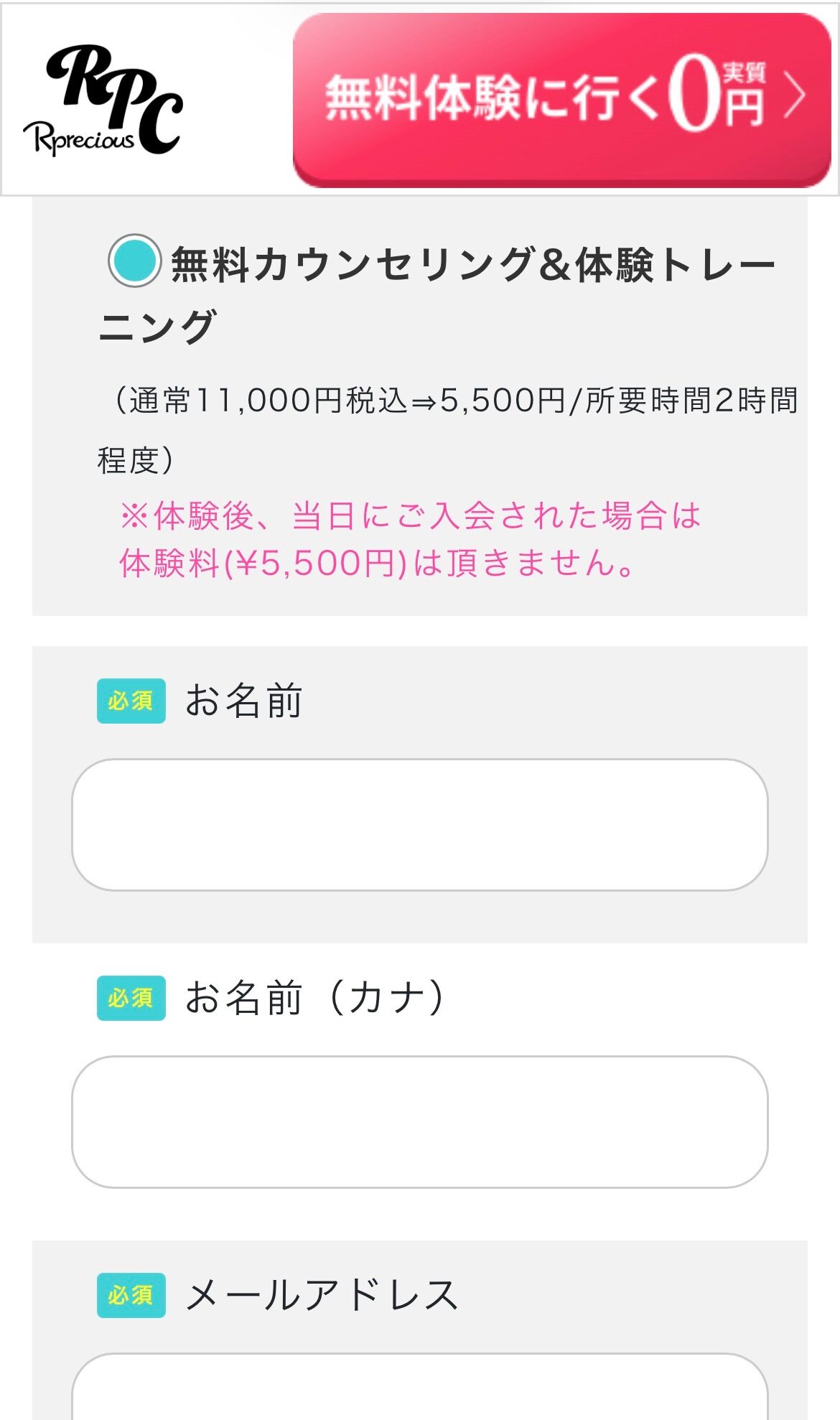Click the 必須 badge beside メールアドレス
The width and height of the screenshot is (840, 1420).
131,1295
